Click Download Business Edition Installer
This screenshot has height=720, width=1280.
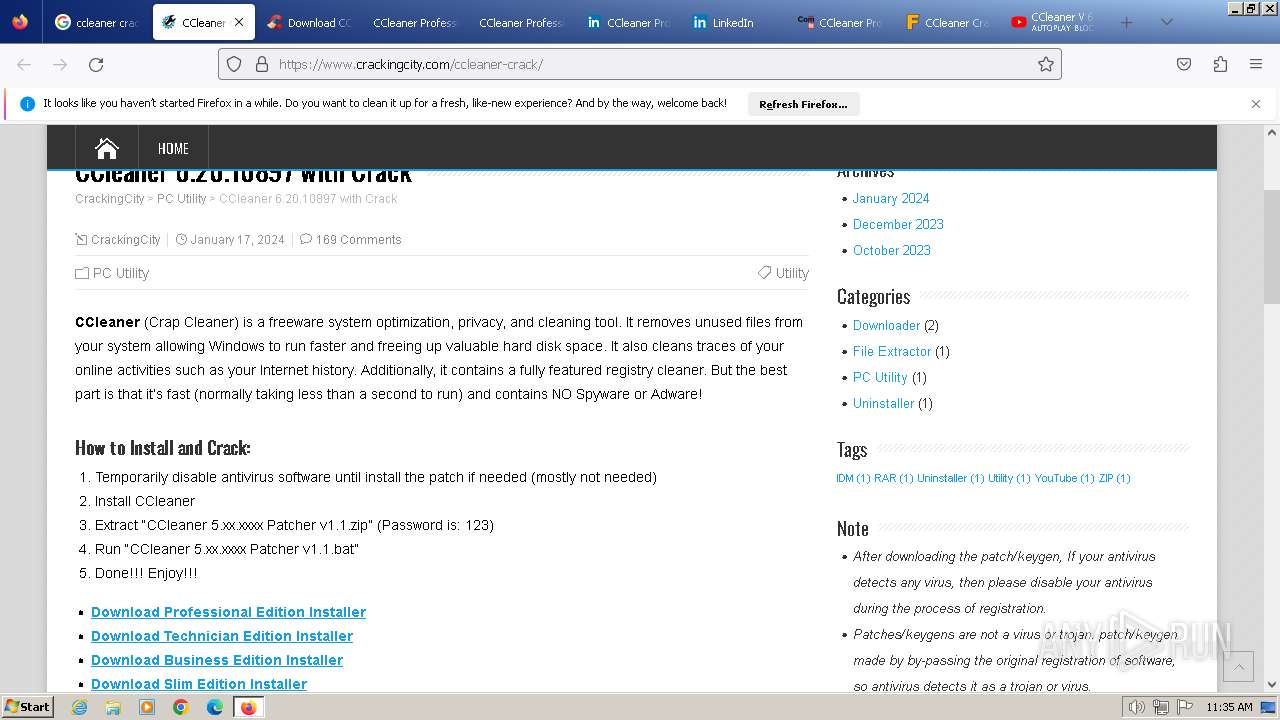[x=217, y=660]
